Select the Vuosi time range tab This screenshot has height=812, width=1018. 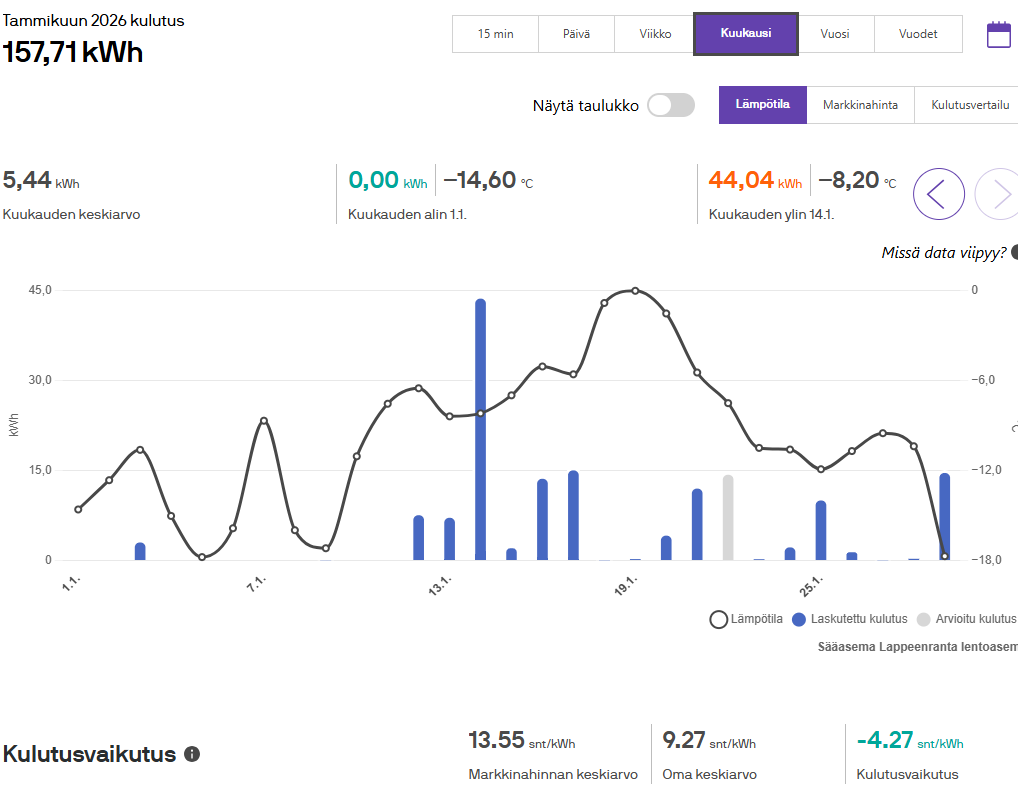(835, 34)
